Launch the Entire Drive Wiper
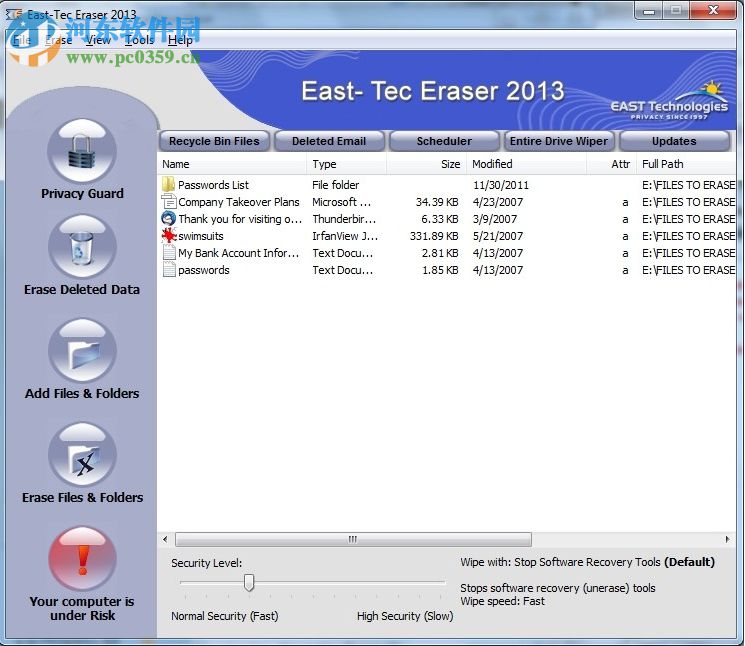 (559, 141)
